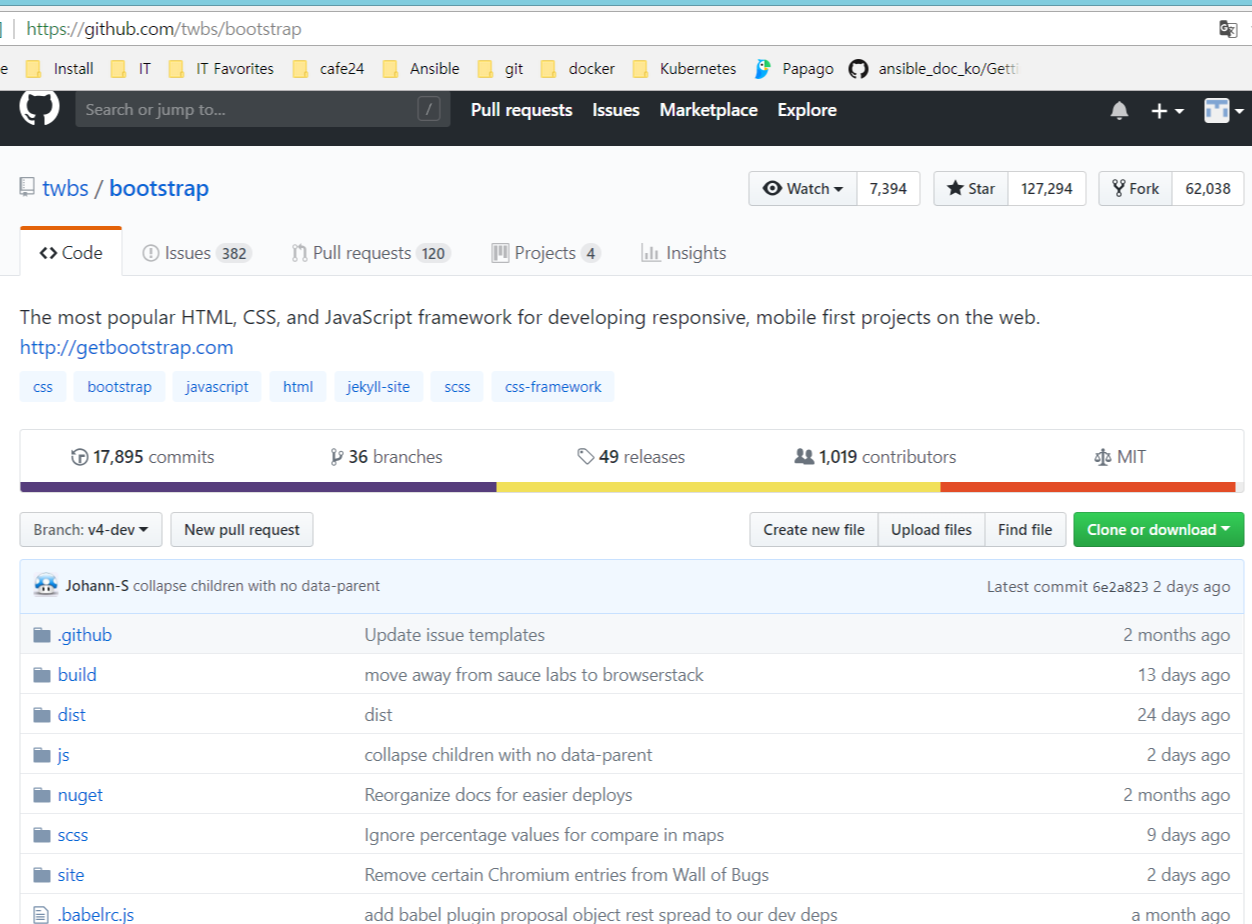Image resolution: width=1252 pixels, height=924 pixels.
Task: Open Install bookmark folder
Action: 59,69
